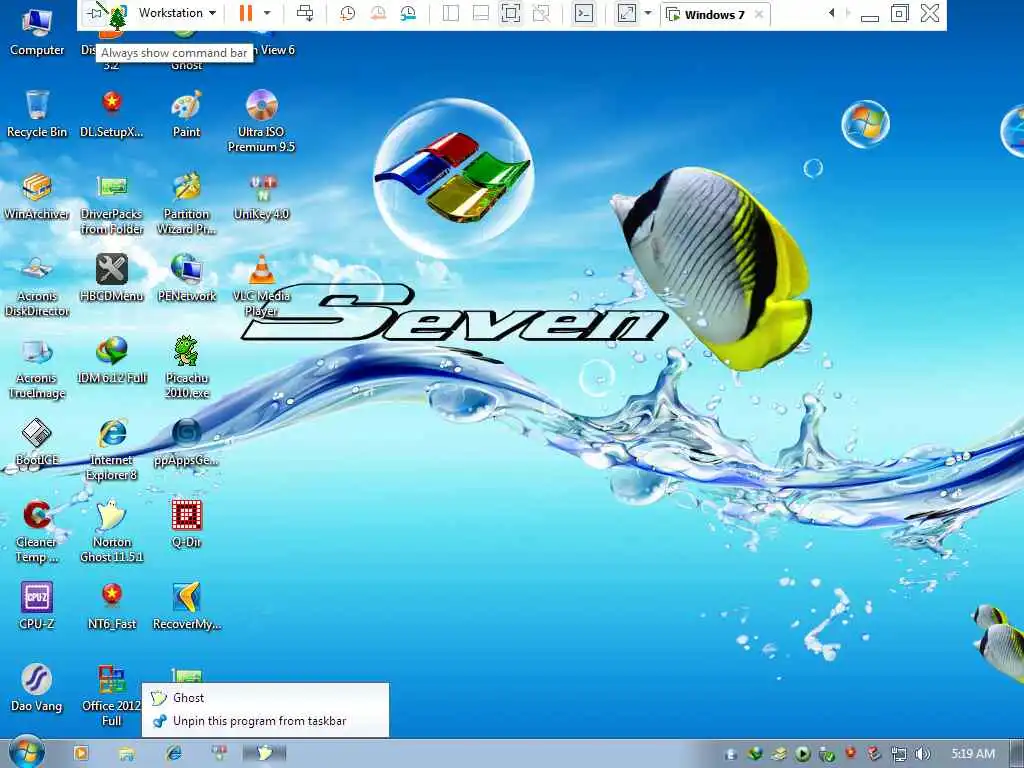Open the snapshot manager icon
1024x768 pixels.
pos(408,12)
